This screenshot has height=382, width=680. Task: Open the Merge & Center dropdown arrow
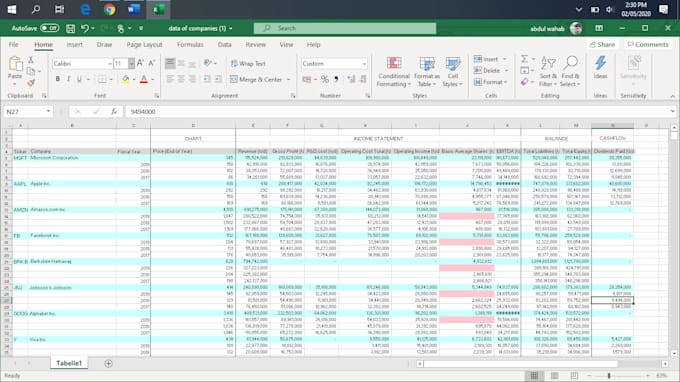[x=288, y=80]
